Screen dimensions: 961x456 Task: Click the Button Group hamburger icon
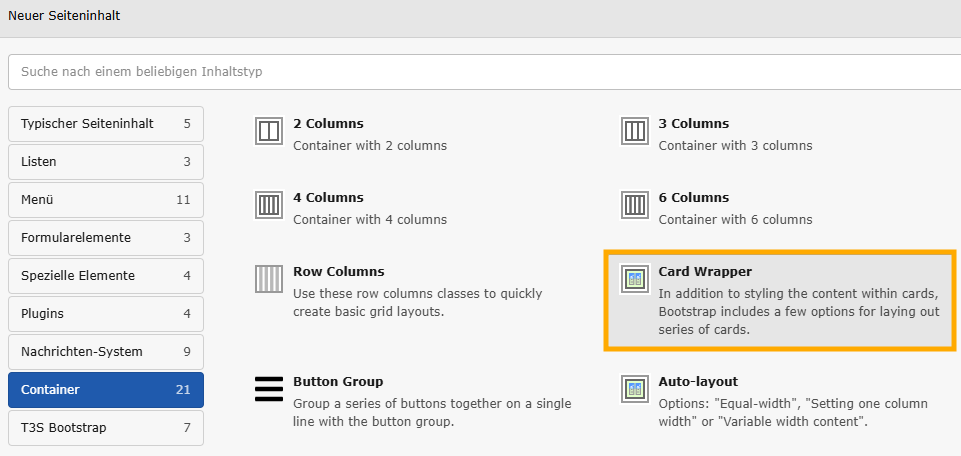(x=270, y=389)
